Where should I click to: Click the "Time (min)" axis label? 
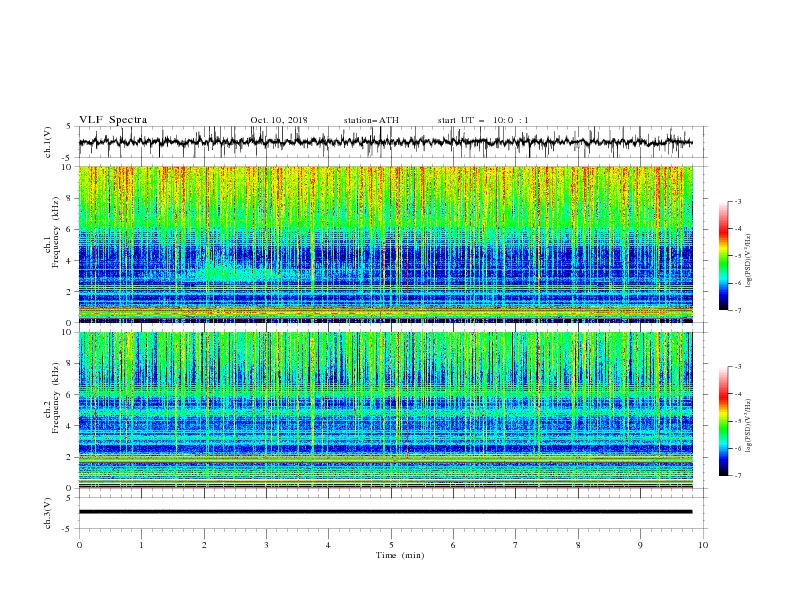coord(400,555)
